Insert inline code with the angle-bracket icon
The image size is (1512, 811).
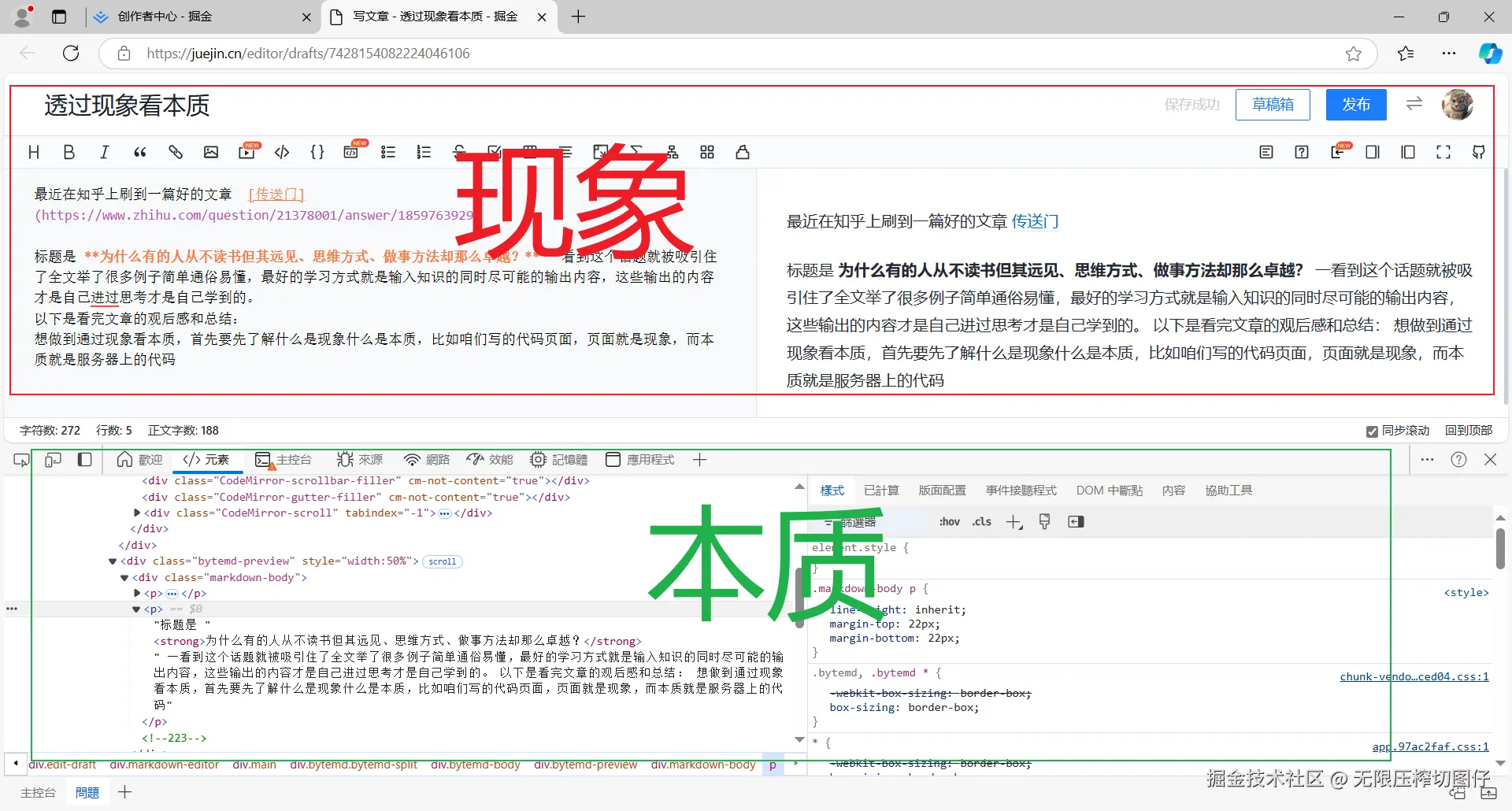[x=282, y=152]
